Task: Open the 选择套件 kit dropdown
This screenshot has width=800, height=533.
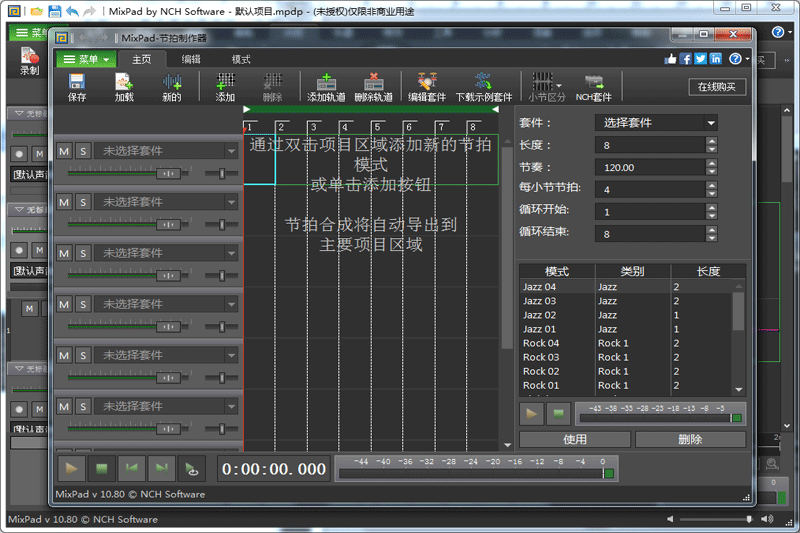Action: click(x=656, y=123)
